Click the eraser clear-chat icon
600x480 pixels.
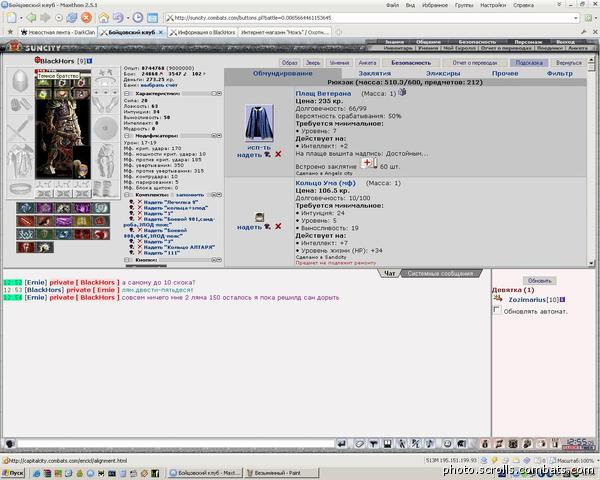coord(359,444)
